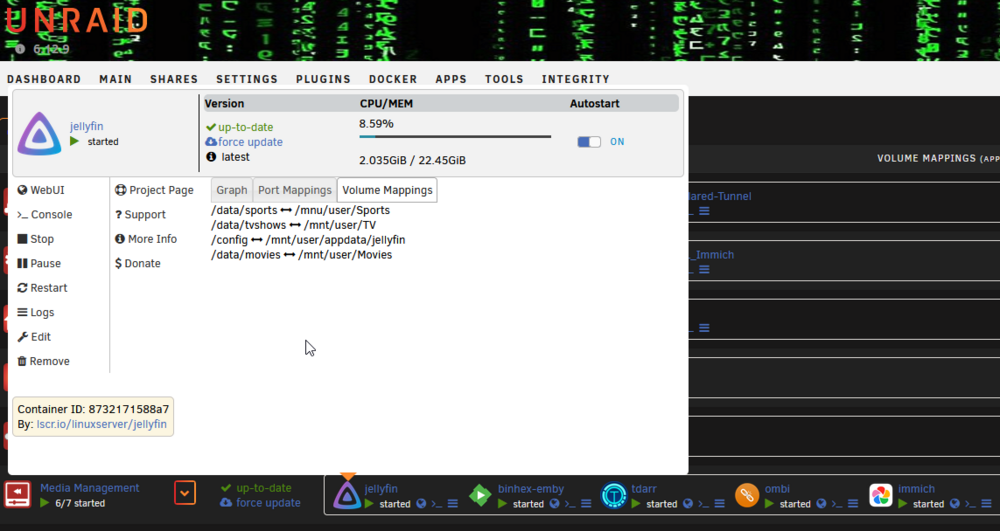This screenshot has width=1000, height=531.
Task: Open the Plugins page
Action: click(x=323, y=79)
